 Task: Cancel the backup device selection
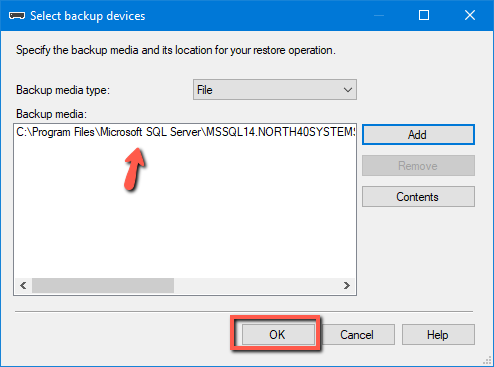(x=356, y=334)
